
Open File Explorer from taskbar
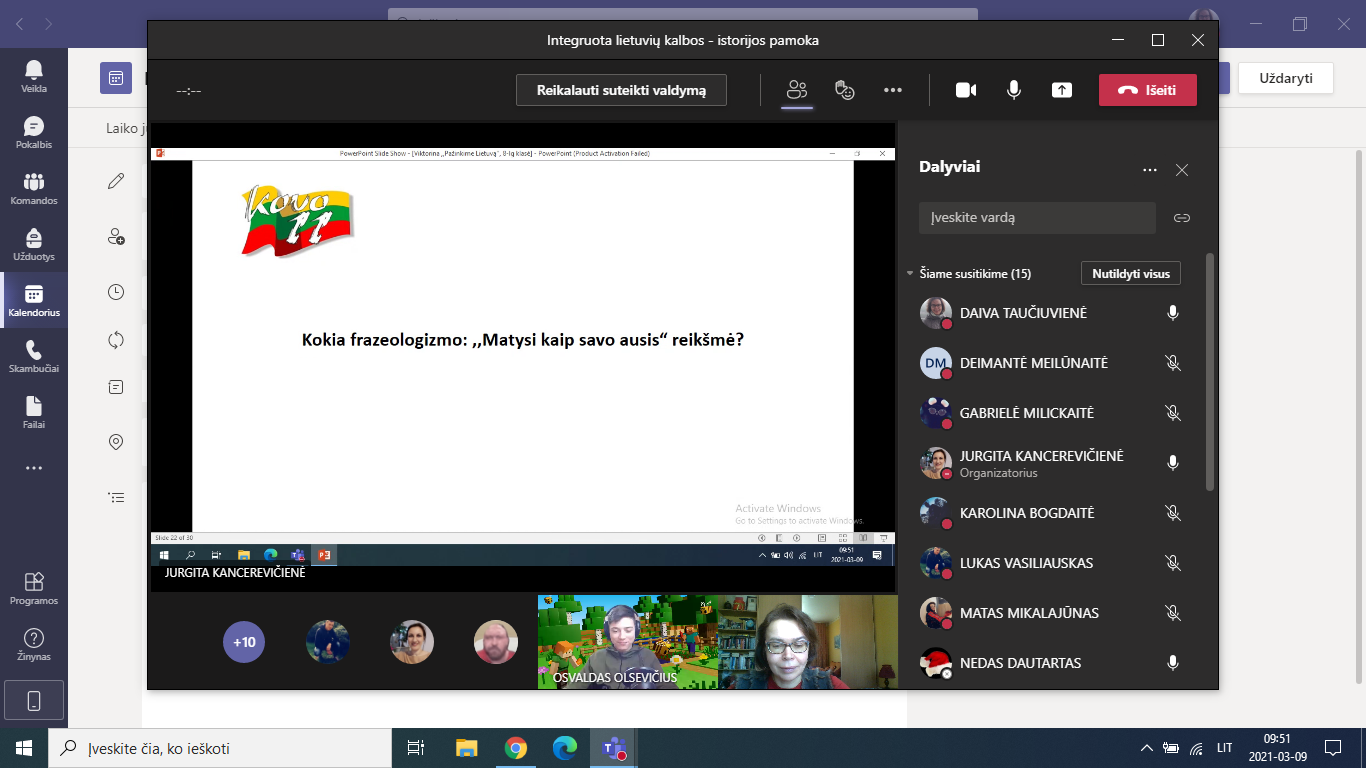pos(466,748)
